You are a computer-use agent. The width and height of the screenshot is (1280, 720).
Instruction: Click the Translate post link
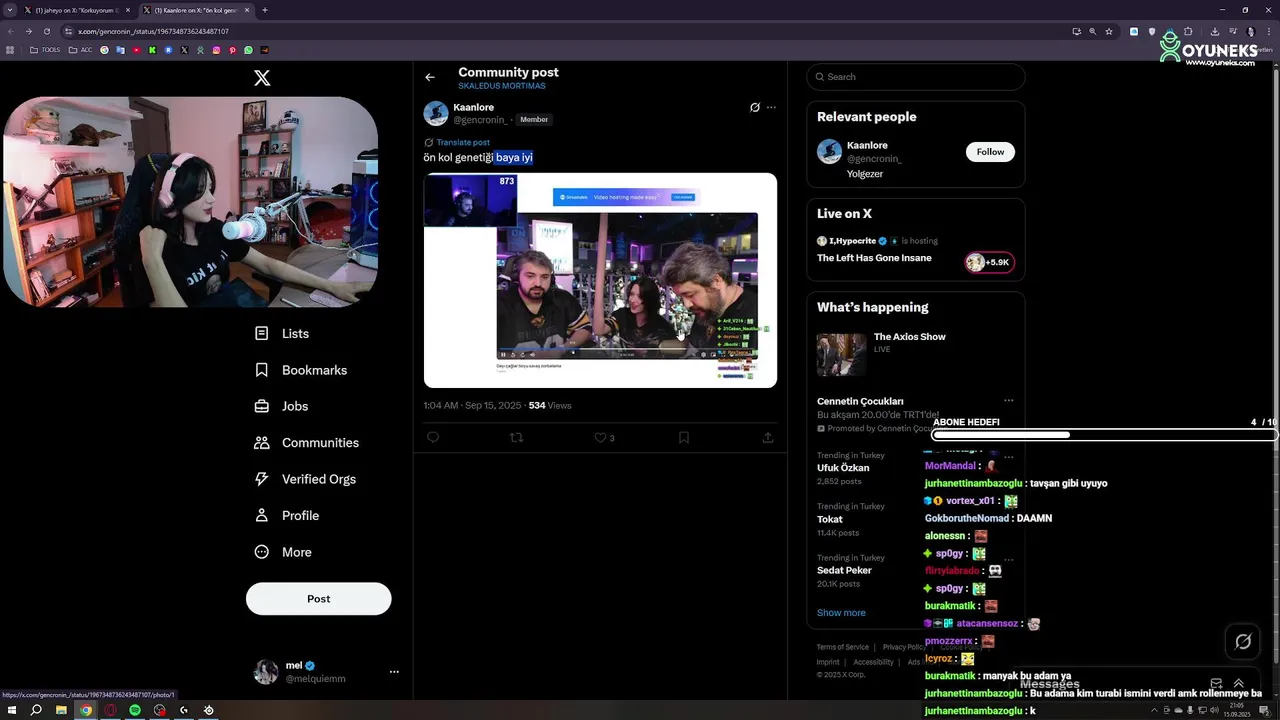coord(463,142)
